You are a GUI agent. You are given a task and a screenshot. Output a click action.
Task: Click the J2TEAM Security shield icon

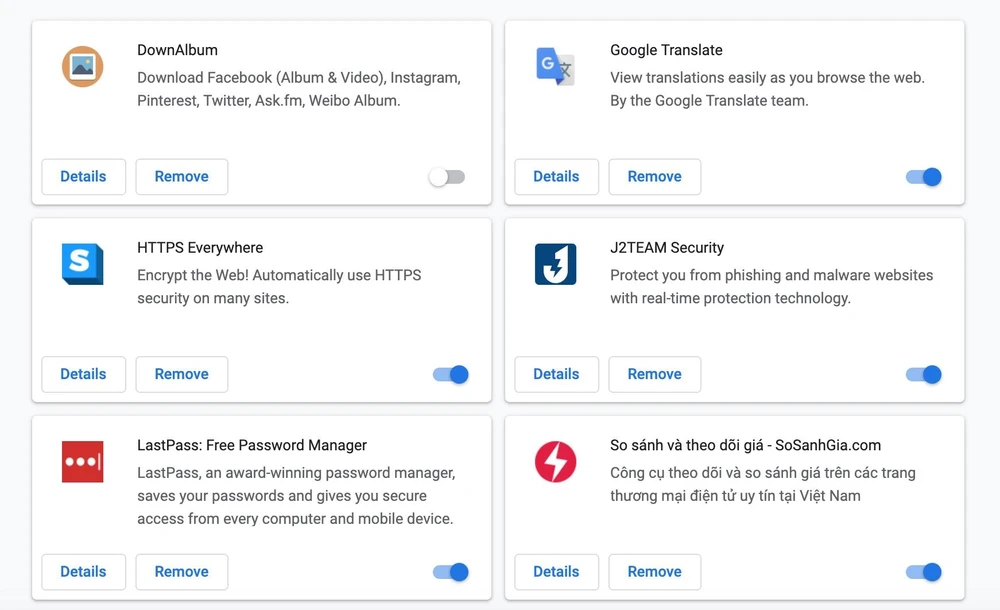click(555, 264)
